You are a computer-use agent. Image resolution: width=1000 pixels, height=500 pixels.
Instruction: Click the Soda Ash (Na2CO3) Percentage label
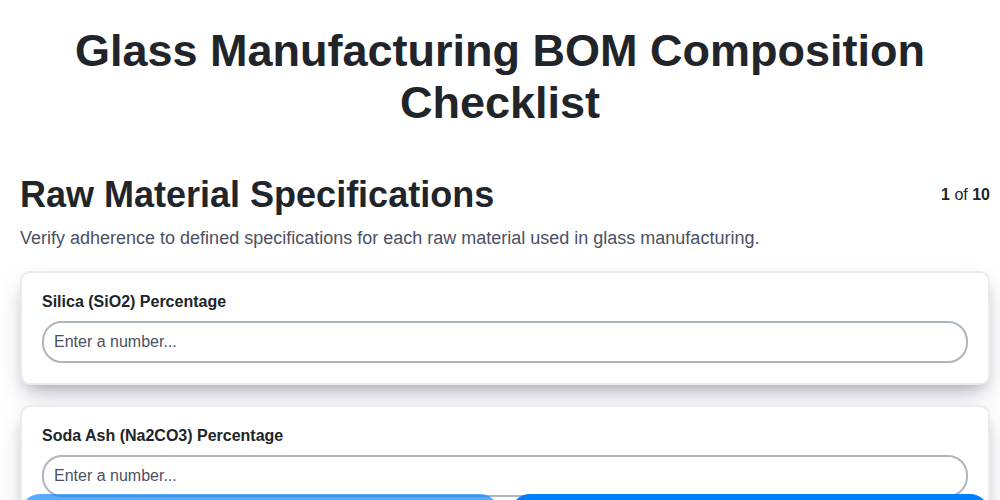pos(162,435)
